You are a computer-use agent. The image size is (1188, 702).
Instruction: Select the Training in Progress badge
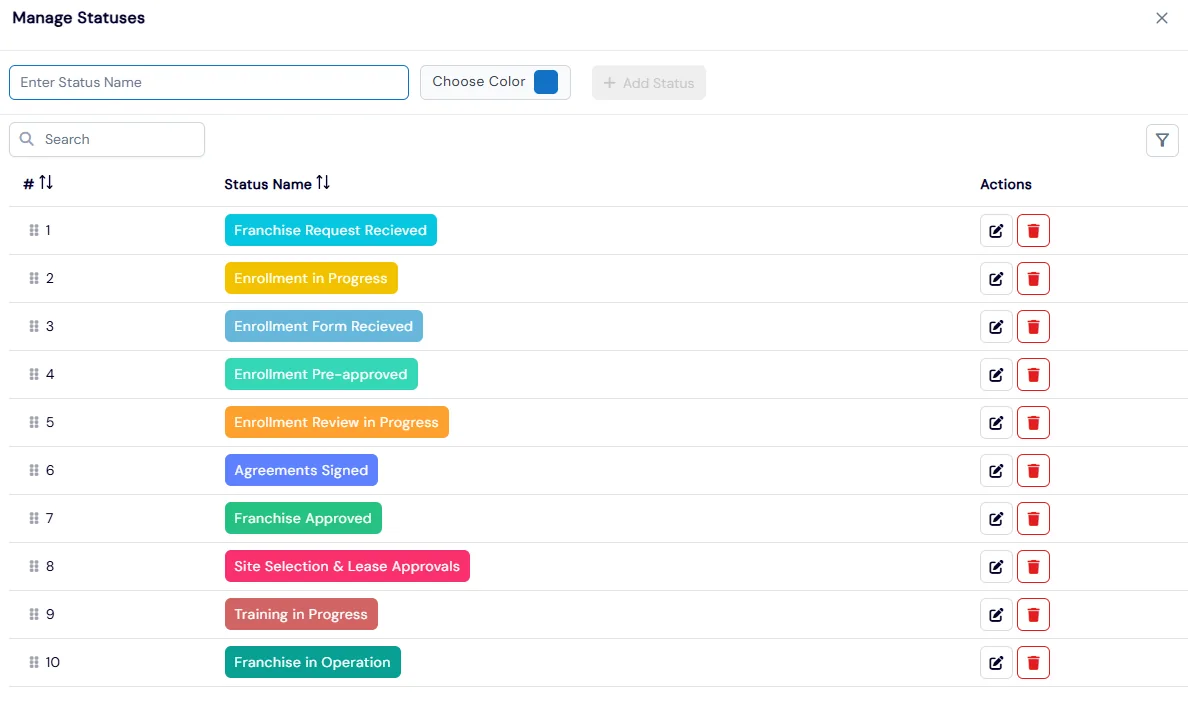pyautogui.click(x=301, y=614)
